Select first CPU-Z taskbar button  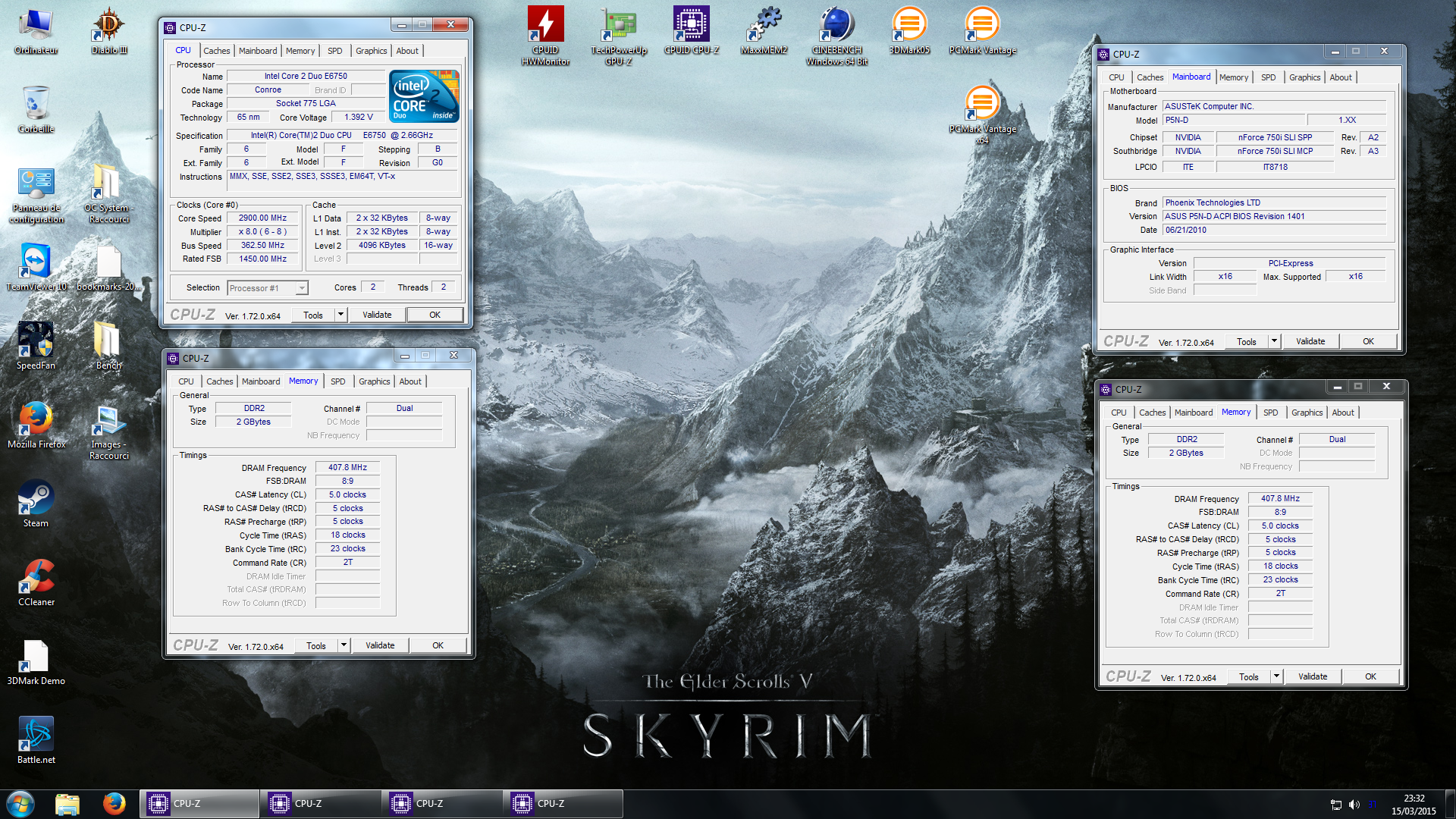point(199,804)
